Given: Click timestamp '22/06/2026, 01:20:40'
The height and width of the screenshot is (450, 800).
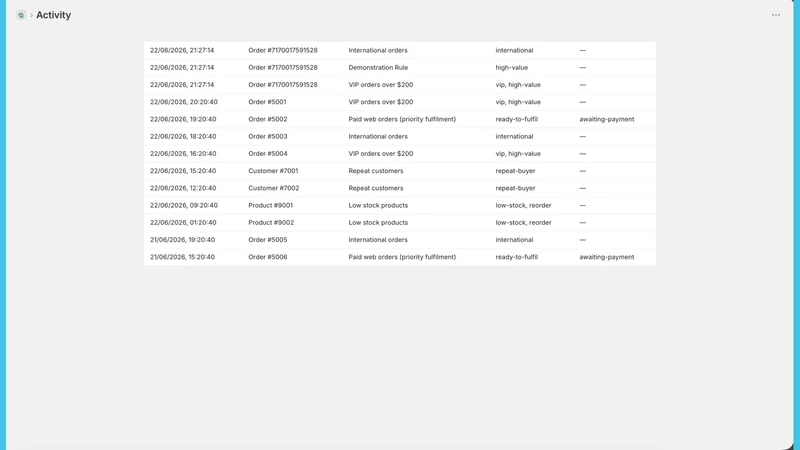Looking at the screenshot, I should click(183, 223).
